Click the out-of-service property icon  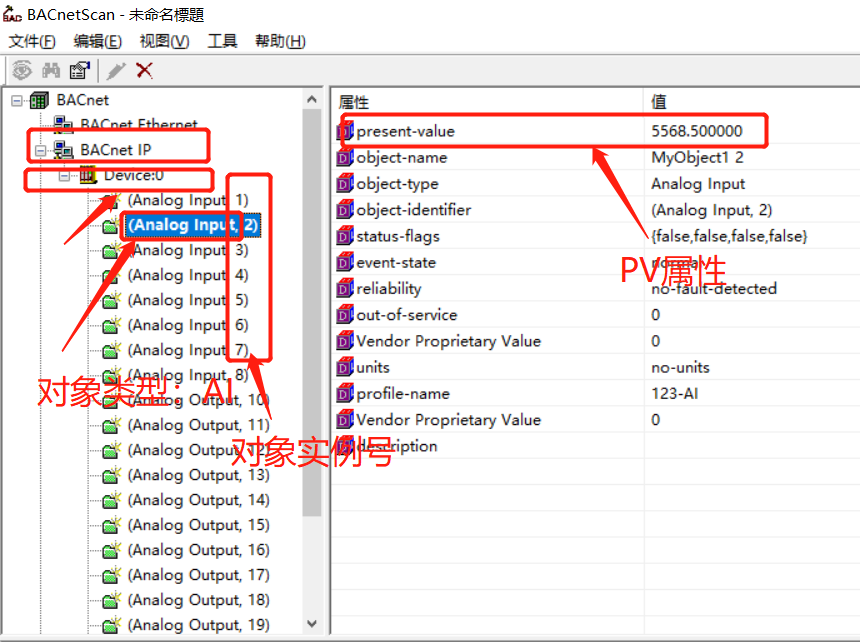345,315
